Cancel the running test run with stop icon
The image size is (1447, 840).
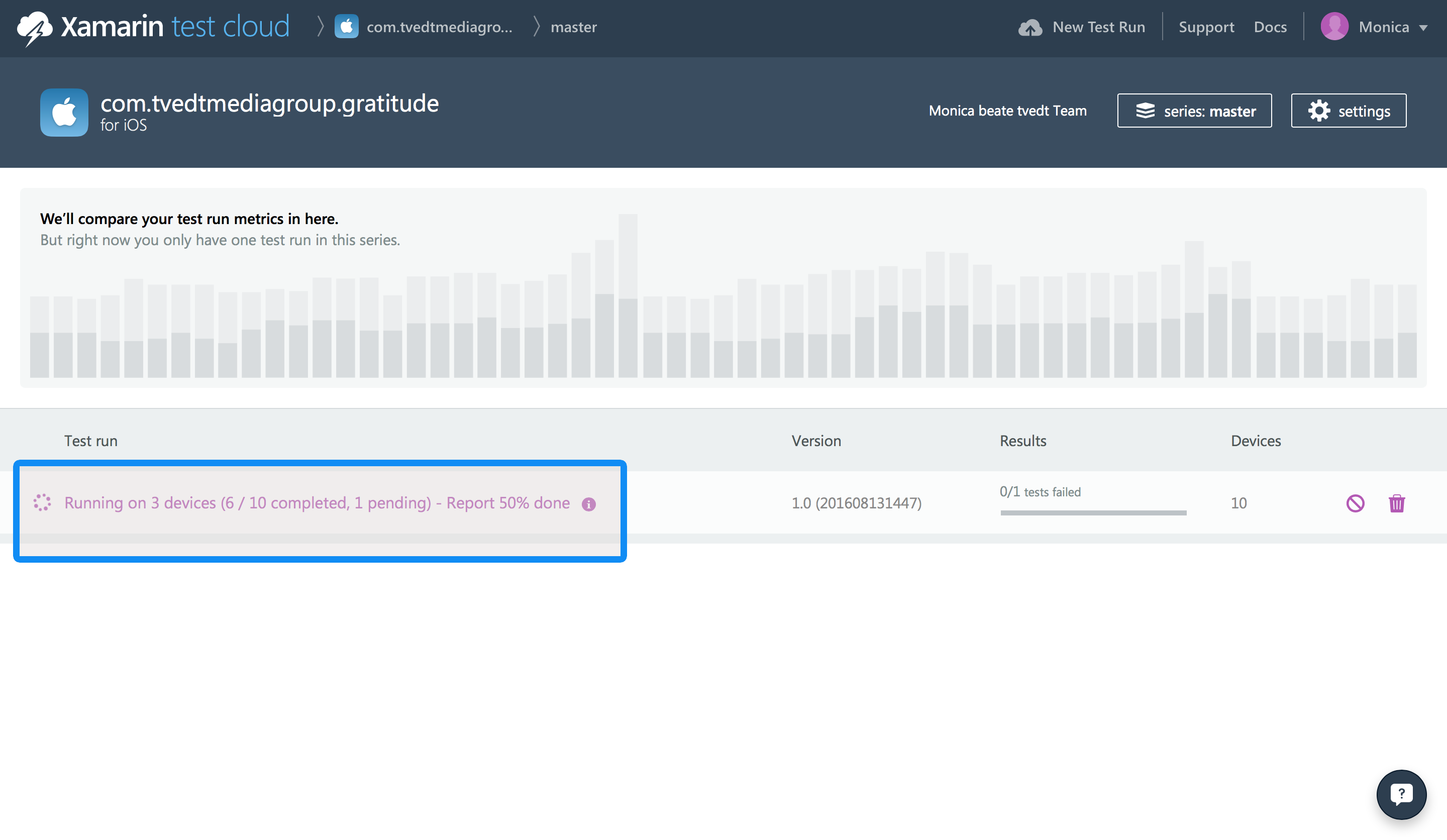pos(1355,503)
